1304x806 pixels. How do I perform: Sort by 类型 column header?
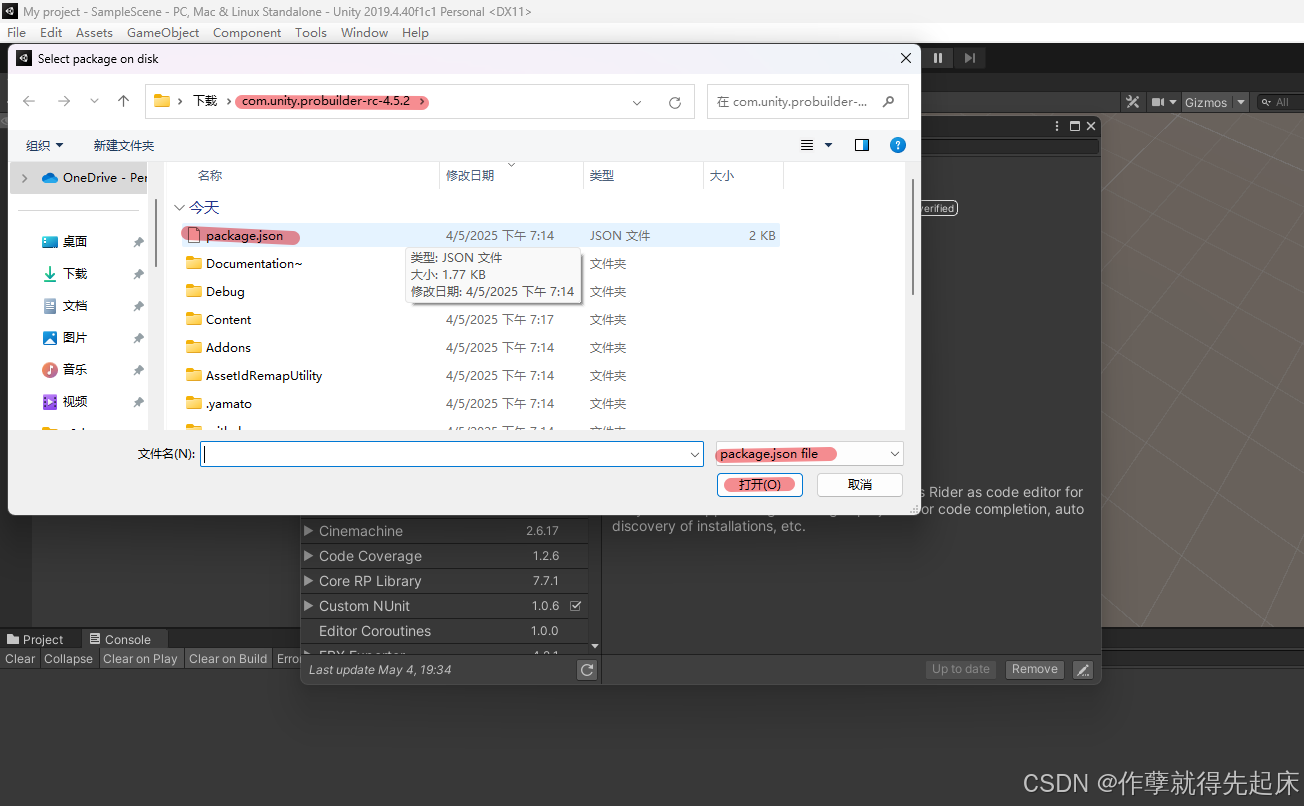[602, 176]
